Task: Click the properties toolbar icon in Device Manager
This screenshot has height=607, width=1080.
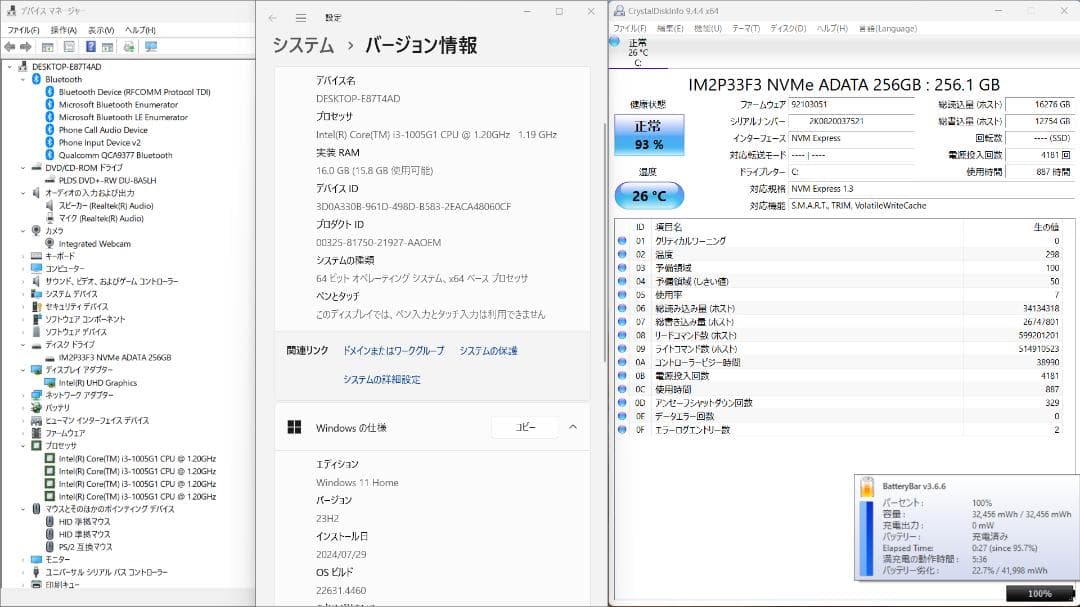Action: pos(106,45)
